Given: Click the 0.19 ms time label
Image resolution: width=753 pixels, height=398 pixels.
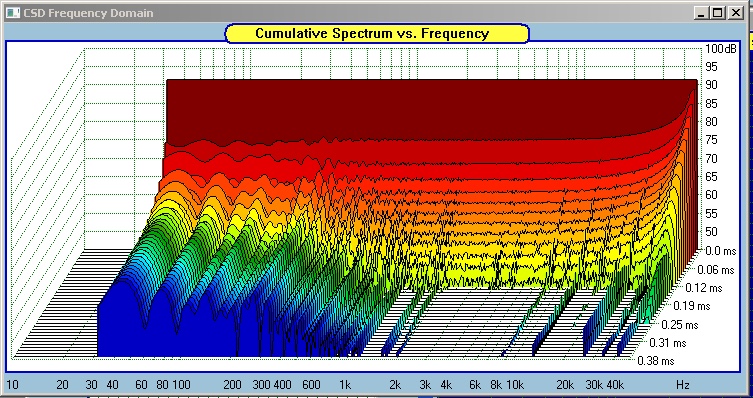Looking at the screenshot, I should 692,305.
